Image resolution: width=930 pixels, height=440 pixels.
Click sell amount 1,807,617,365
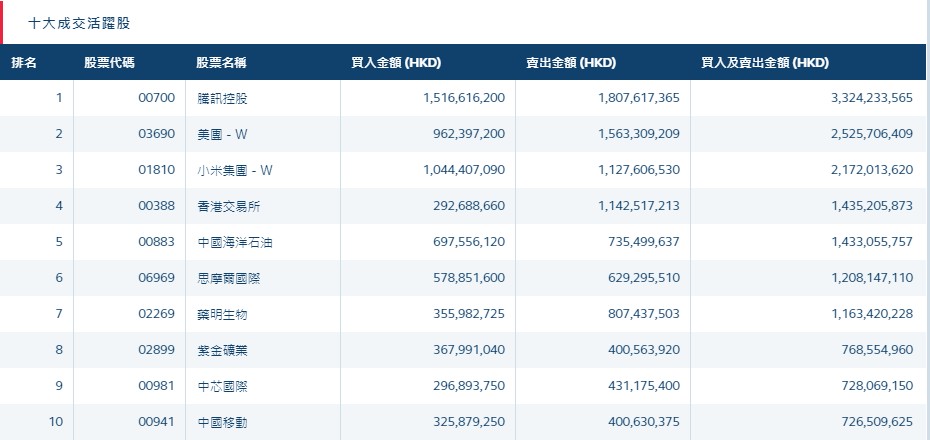point(639,98)
